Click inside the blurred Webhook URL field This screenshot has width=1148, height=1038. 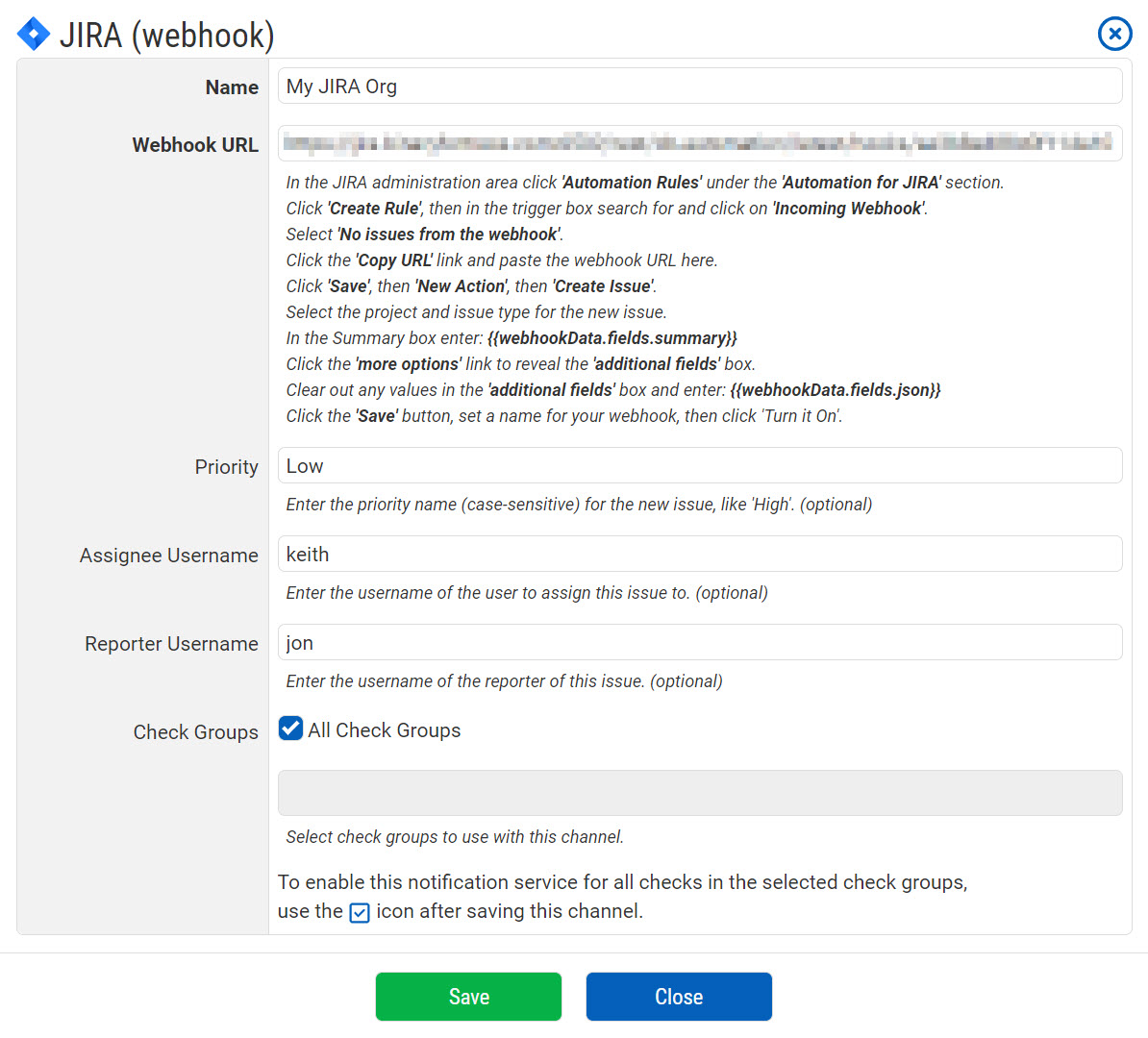coord(699,144)
